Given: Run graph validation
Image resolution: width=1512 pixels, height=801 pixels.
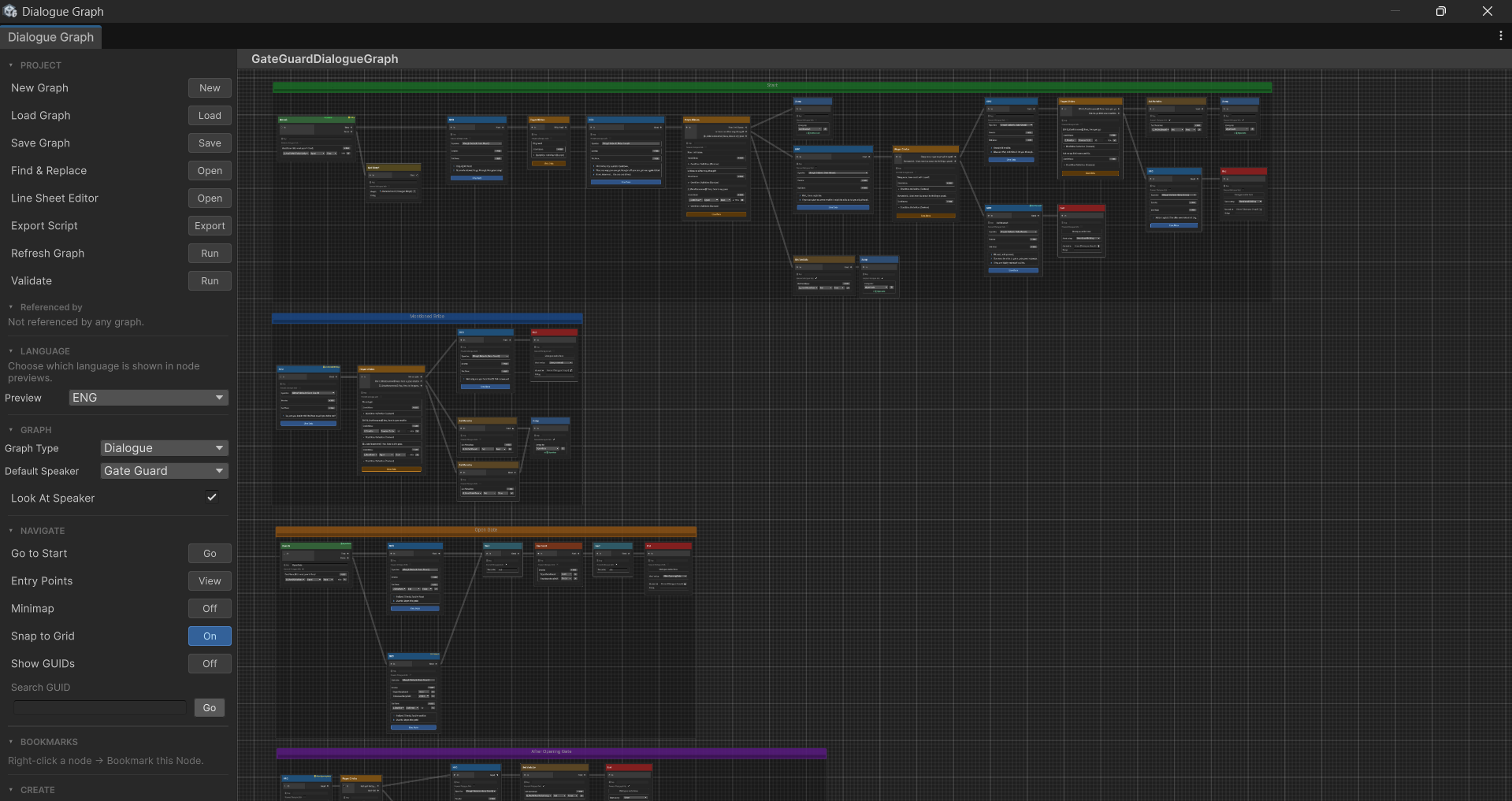Looking at the screenshot, I should [x=210, y=281].
